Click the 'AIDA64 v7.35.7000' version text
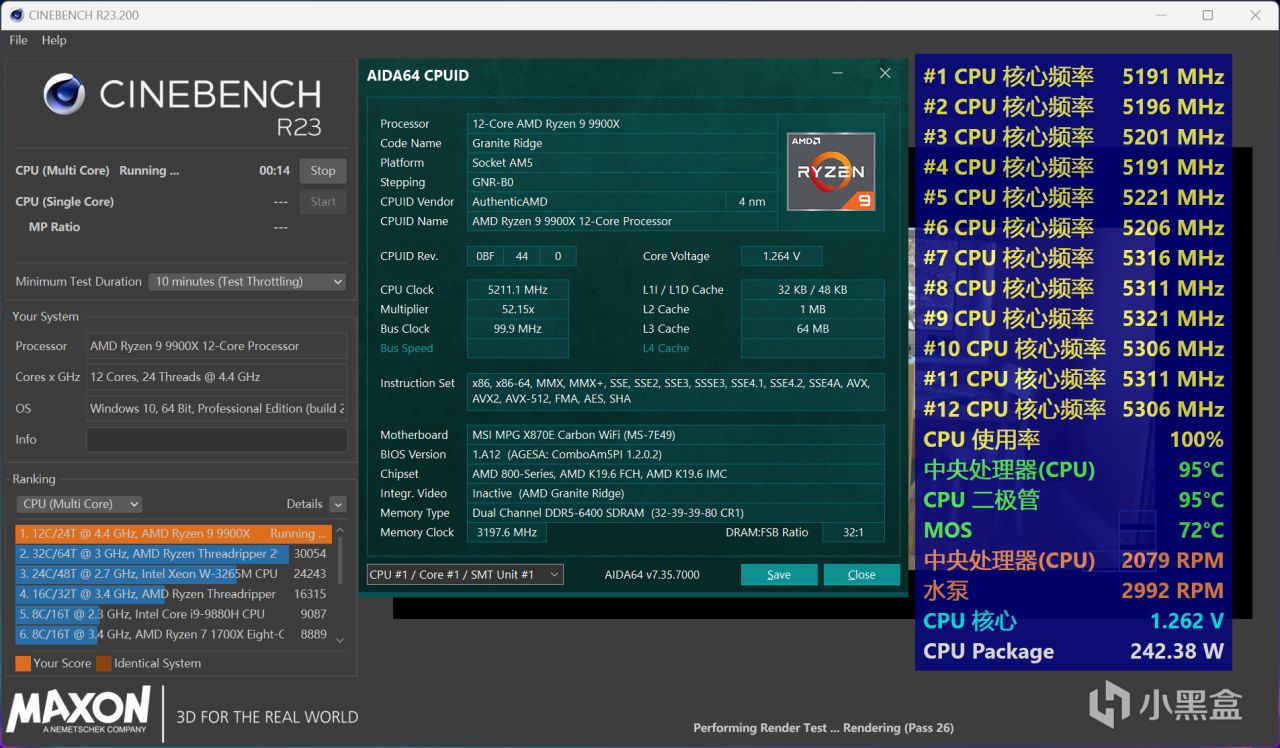 (x=652, y=575)
